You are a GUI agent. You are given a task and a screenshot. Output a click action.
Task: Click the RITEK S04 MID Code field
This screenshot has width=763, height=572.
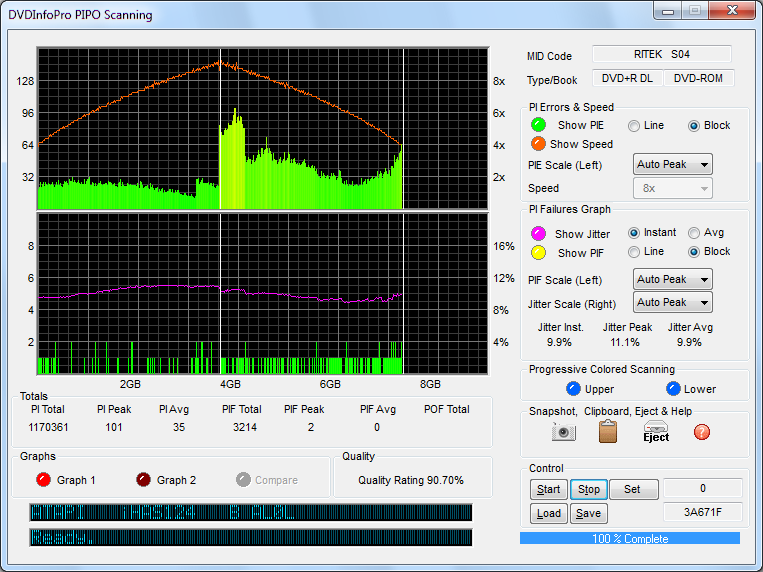(662, 54)
